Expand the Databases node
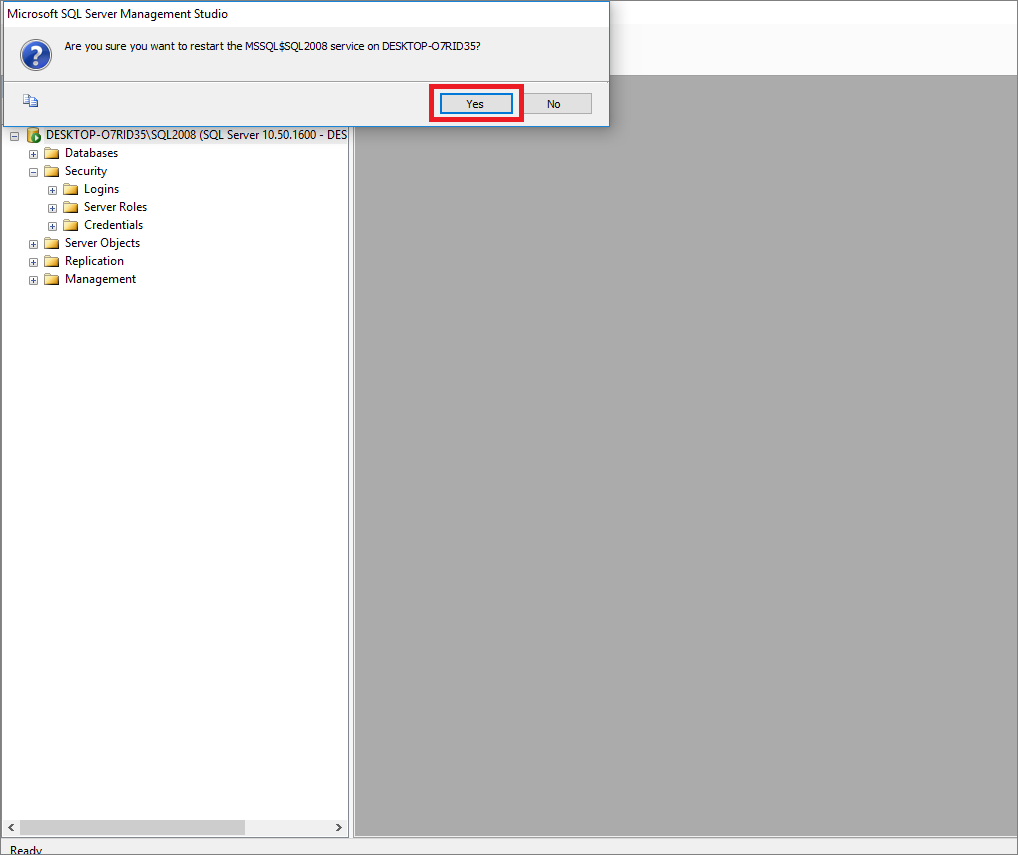The width and height of the screenshot is (1018, 855). pos(33,155)
